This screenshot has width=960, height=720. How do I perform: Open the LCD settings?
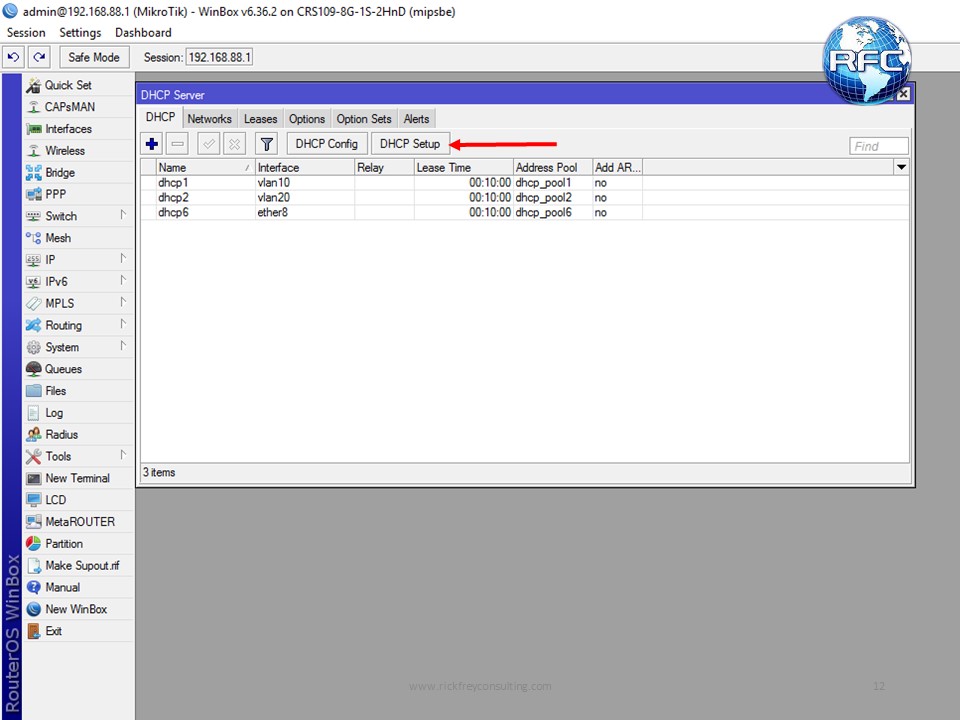click(x=78, y=500)
